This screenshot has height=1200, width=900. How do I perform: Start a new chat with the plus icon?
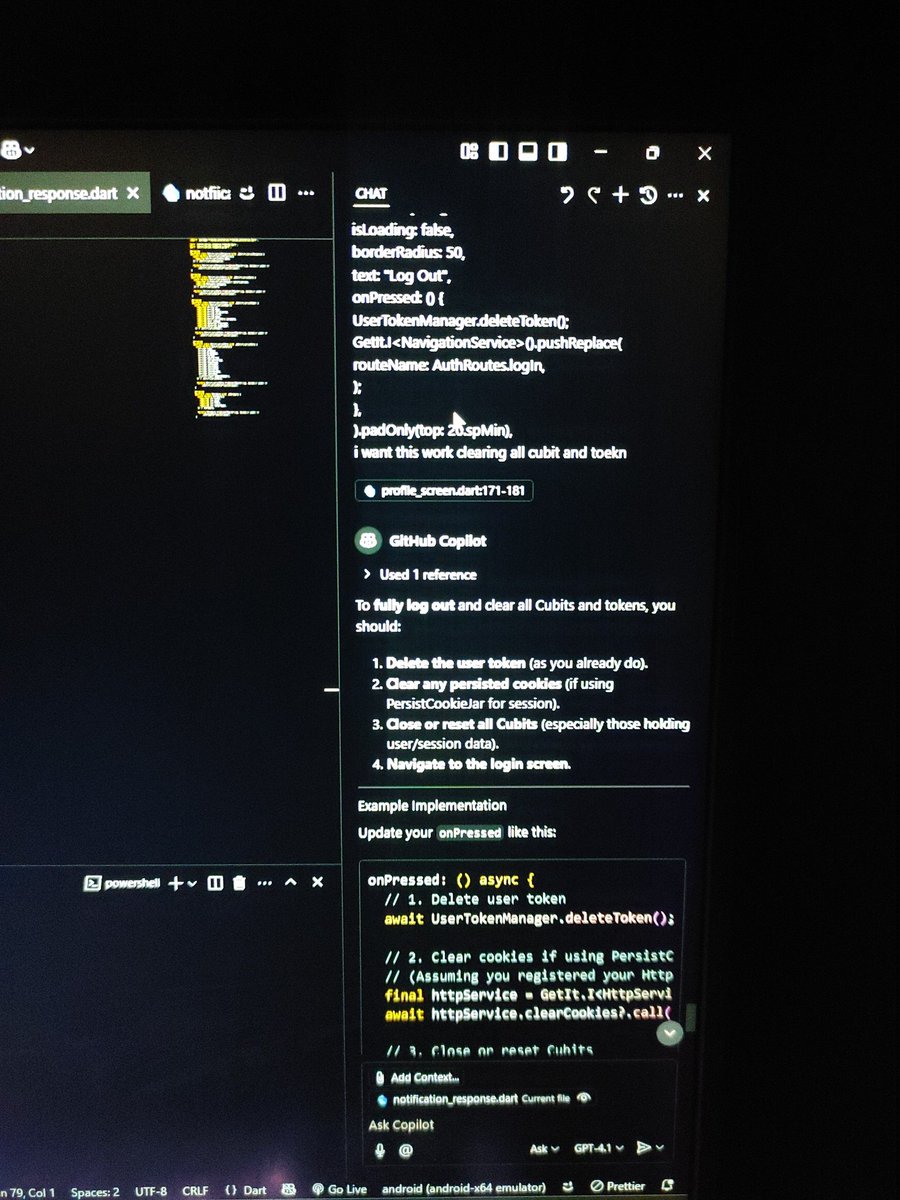click(x=621, y=195)
